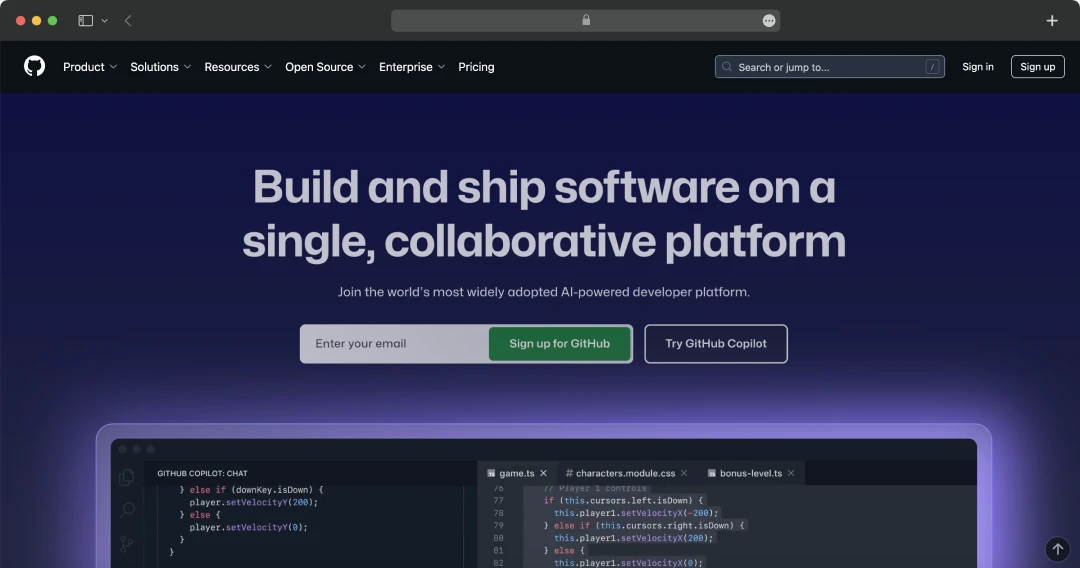Click the GitHub Octocat logo
The image size is (1080, 568).
34,66
